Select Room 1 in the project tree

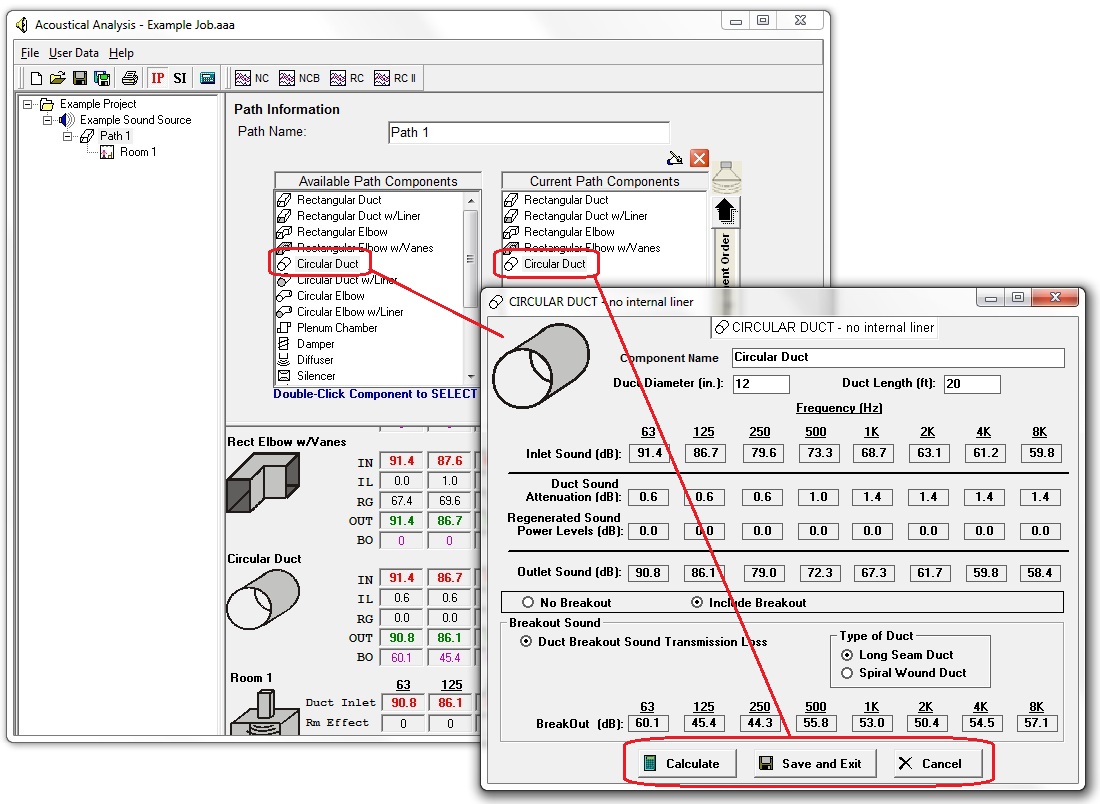[138, 152]
